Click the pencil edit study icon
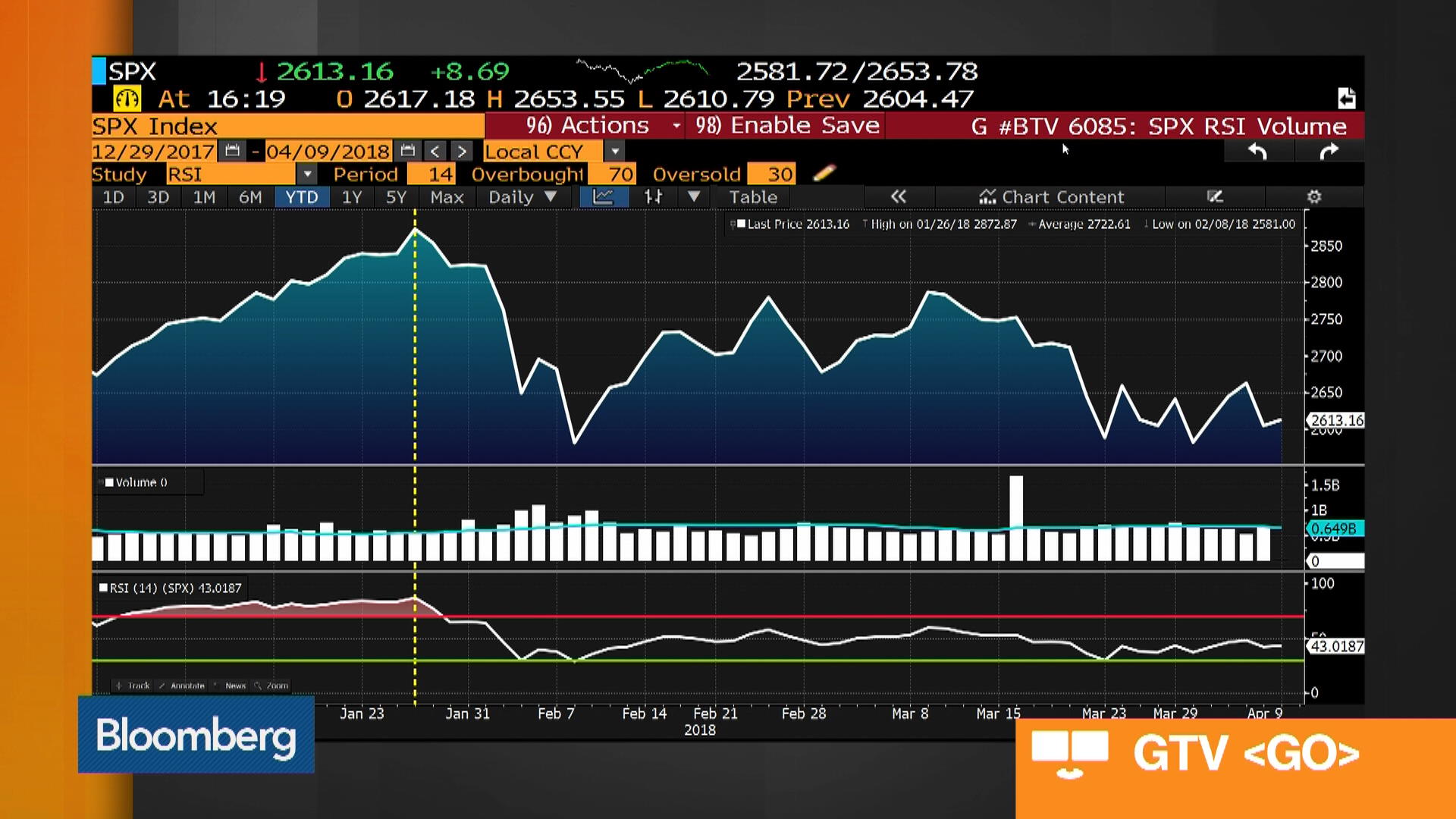 pyautogui.click(x=824, y=174)
